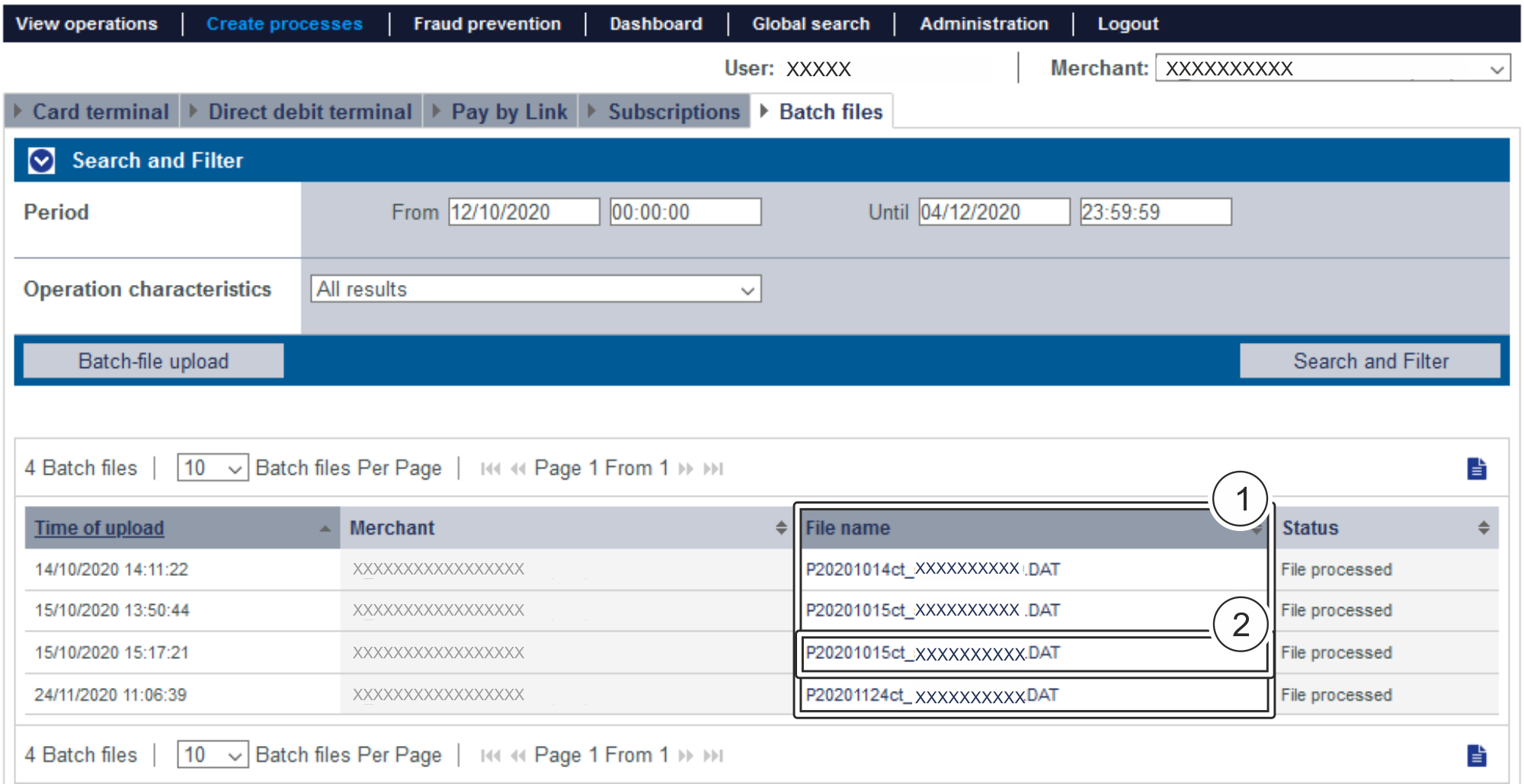This screenshot has height=784, width=1524.
Task: Click the Search and Filter button
Action: point(1369,361)
